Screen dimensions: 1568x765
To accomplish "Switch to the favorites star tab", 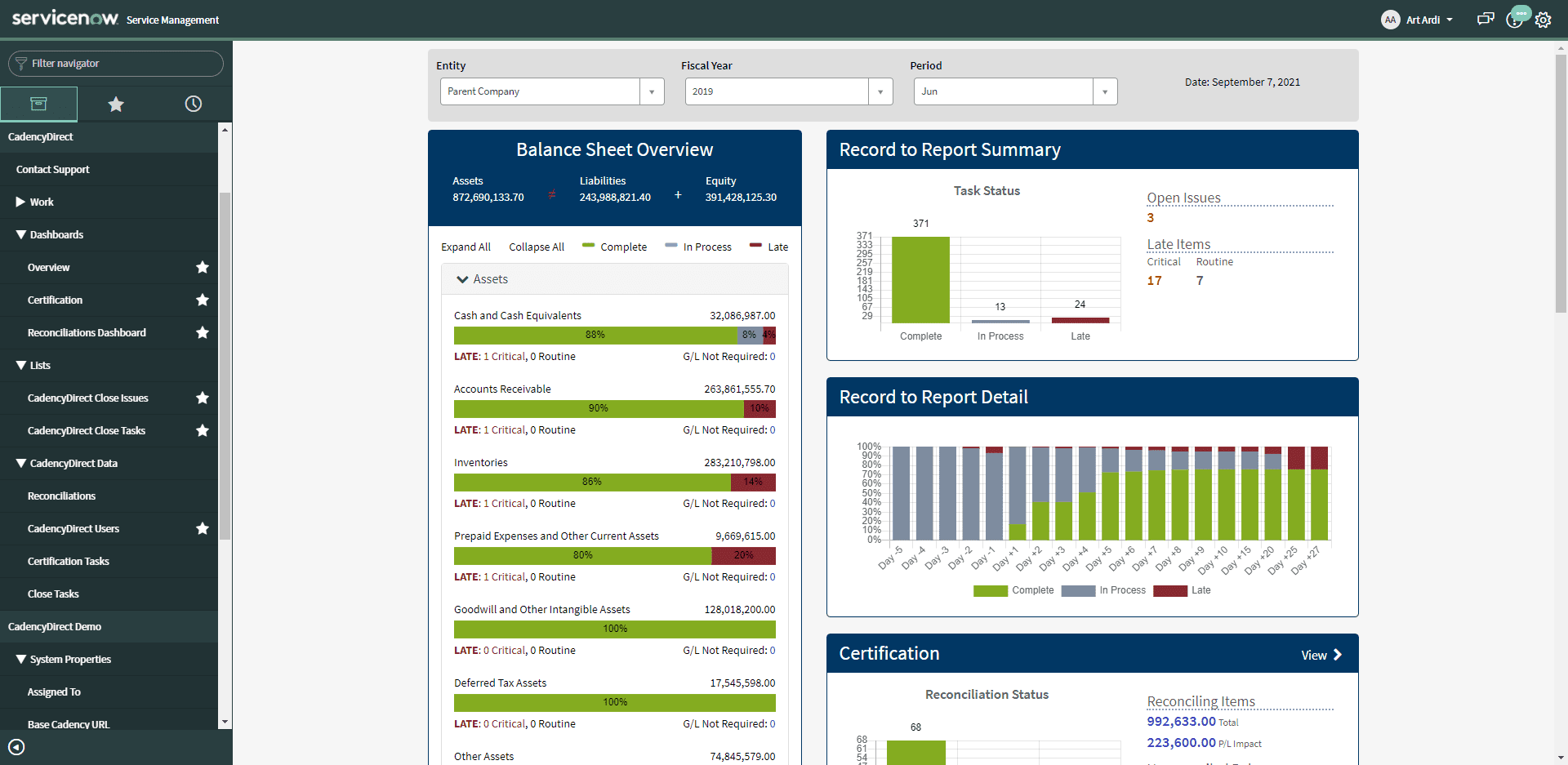I will (116, 104).
